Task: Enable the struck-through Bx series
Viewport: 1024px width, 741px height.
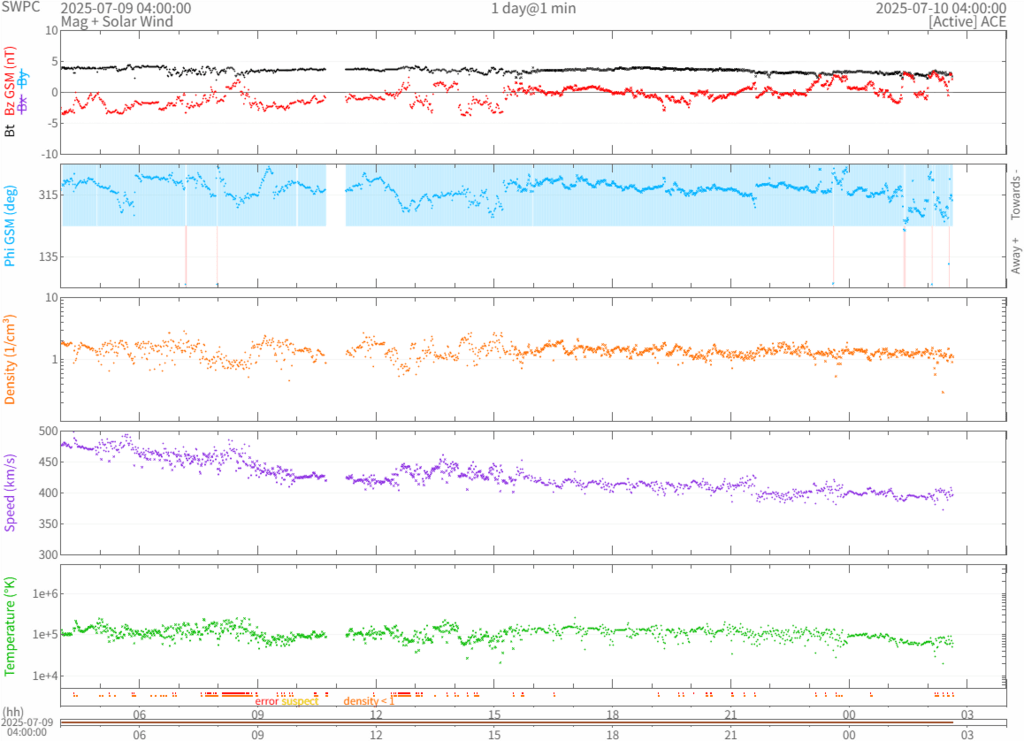Action: coord(23,106)
